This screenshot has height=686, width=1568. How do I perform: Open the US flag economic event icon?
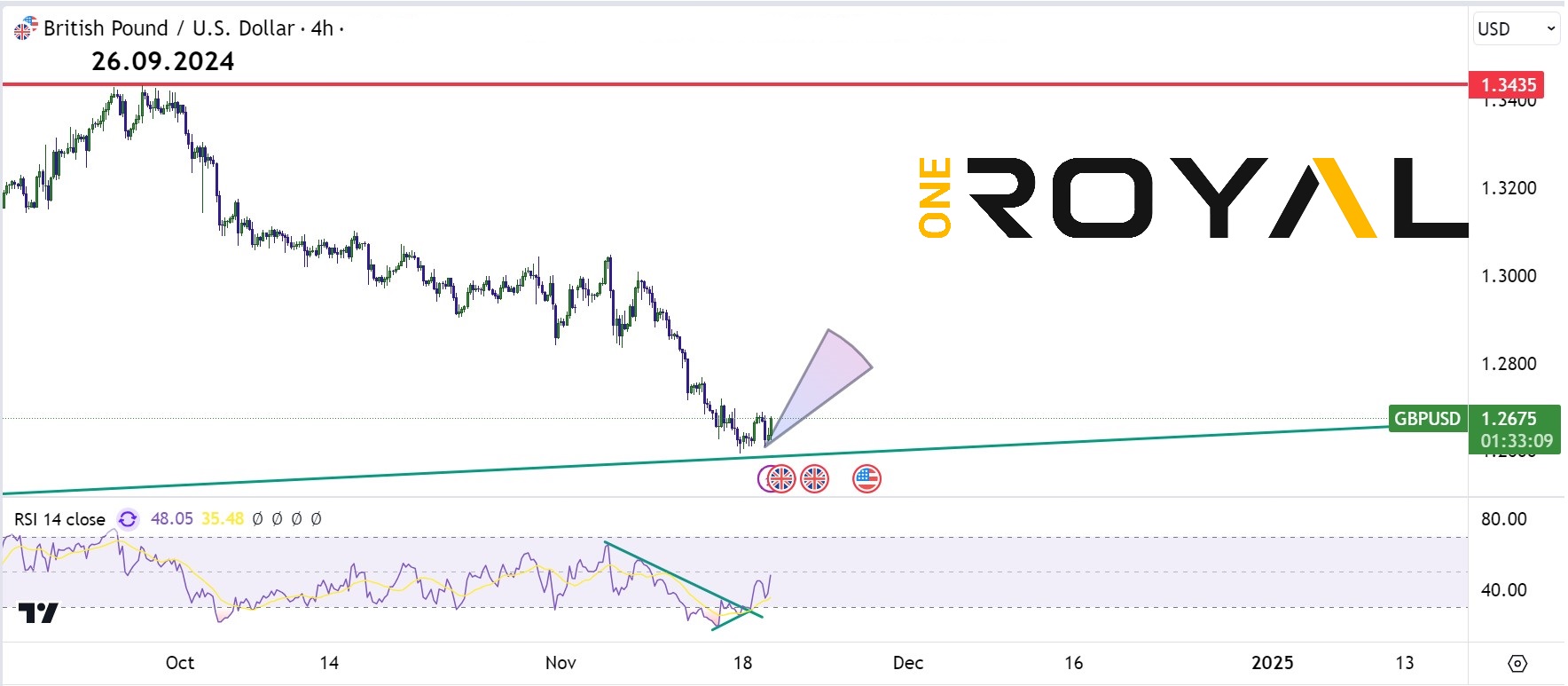pyautogui.click(x=866, y=479)
